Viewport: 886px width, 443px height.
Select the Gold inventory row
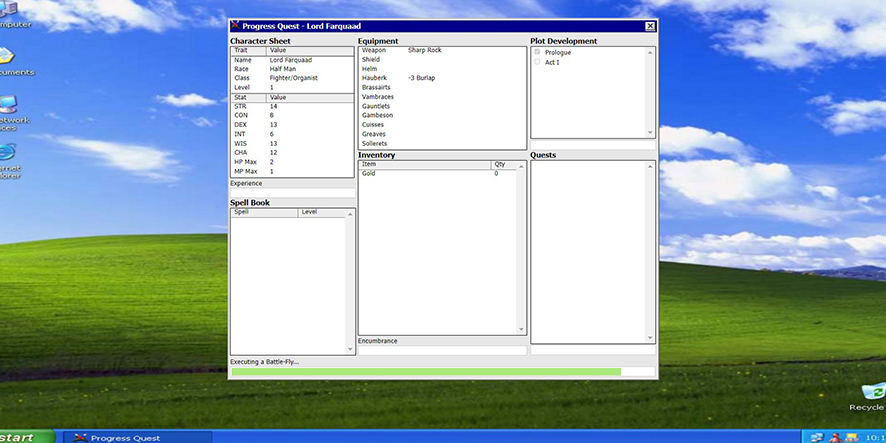438,173
